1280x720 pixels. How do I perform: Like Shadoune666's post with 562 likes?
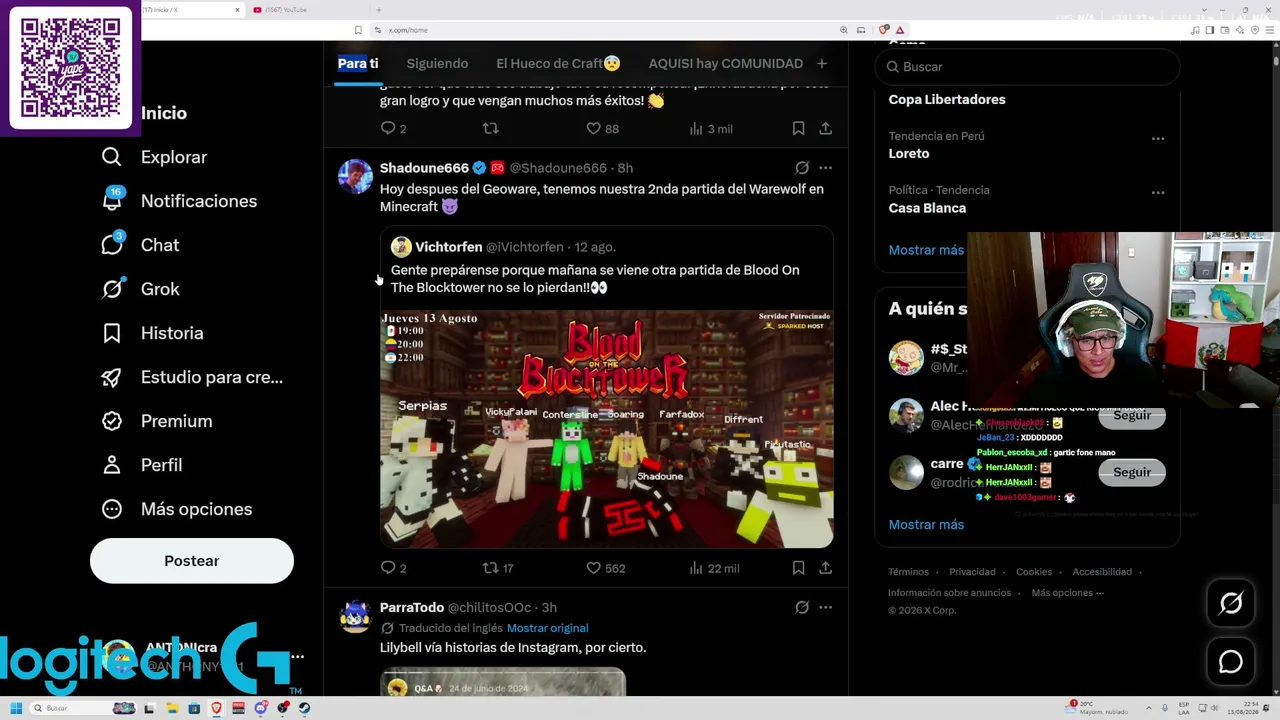(593, 568)
